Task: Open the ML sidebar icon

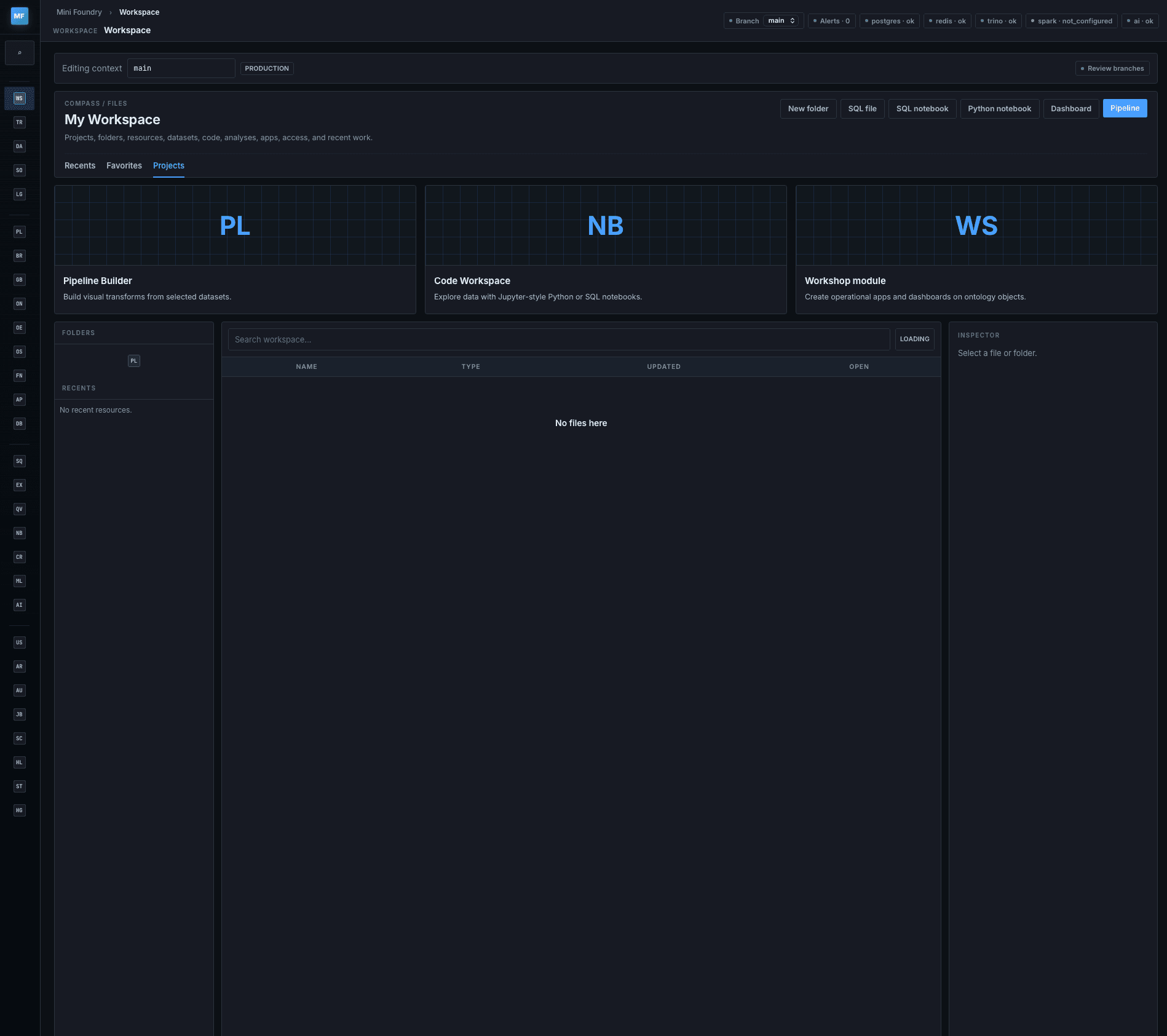Action: [x=19, y=581]
